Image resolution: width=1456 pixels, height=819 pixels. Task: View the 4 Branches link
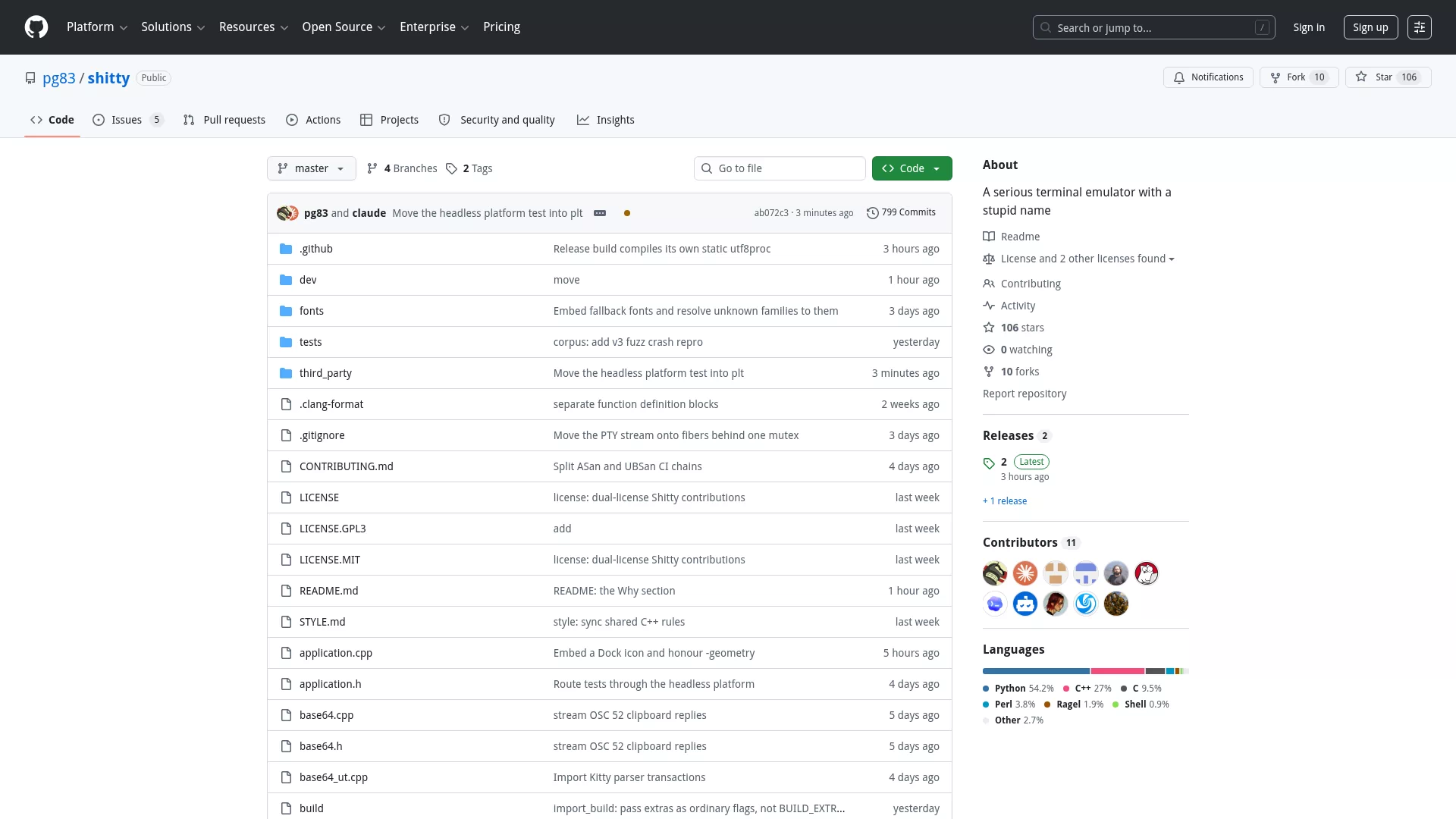pyautogui.click(x=402, y=168)
